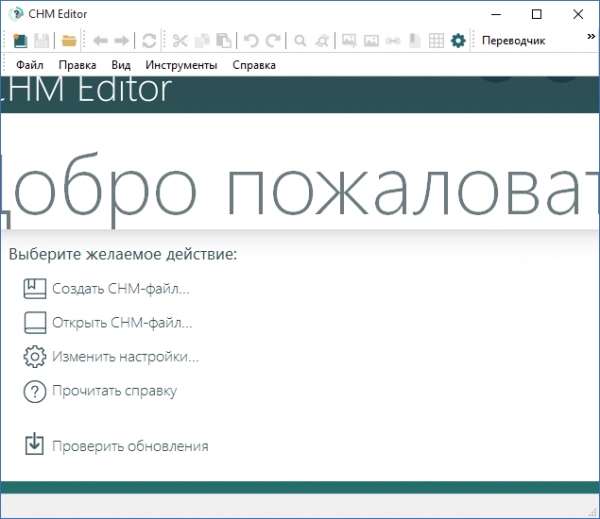Click the Copy icon in toolbar
Viewport: 600px width, 519px height.
click(x=202, y=41)
